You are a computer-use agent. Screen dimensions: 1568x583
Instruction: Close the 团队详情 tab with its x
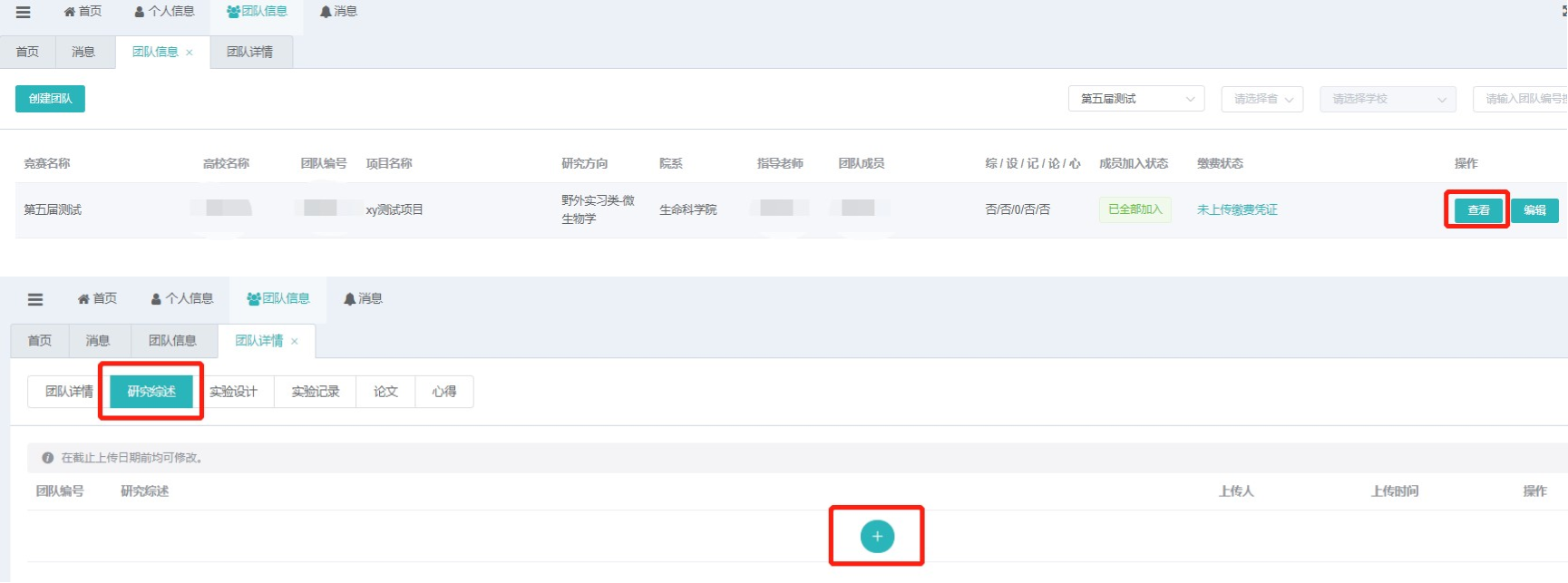[295, 342]
